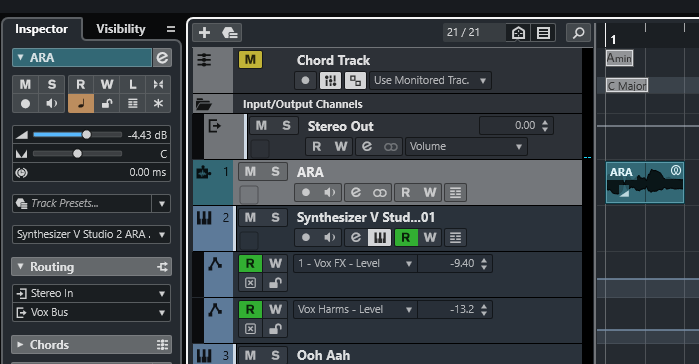Select the C Major scale event
Viewport: 699px width, 364px height.
pyautogui.click(x=627, y=85)
